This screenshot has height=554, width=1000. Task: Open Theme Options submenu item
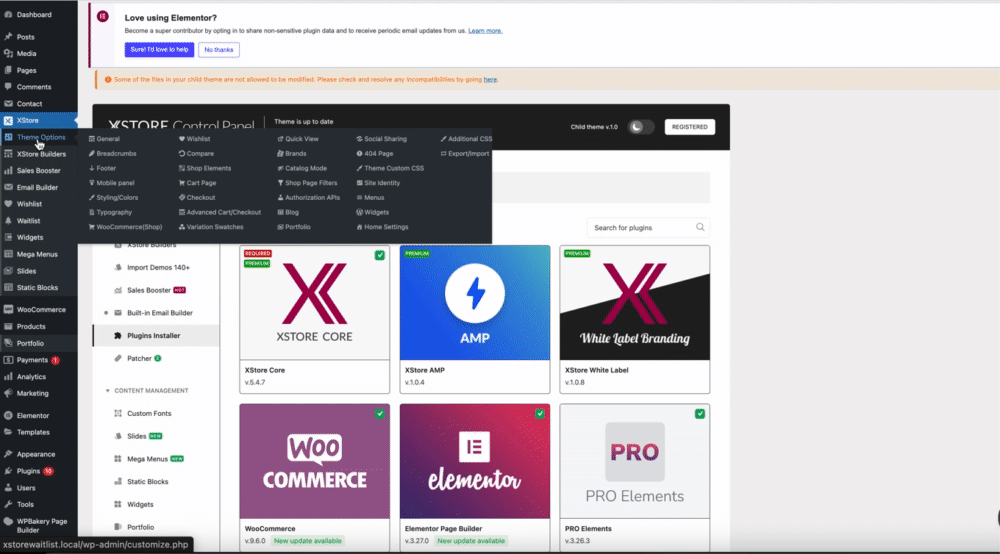coord(41,137)
